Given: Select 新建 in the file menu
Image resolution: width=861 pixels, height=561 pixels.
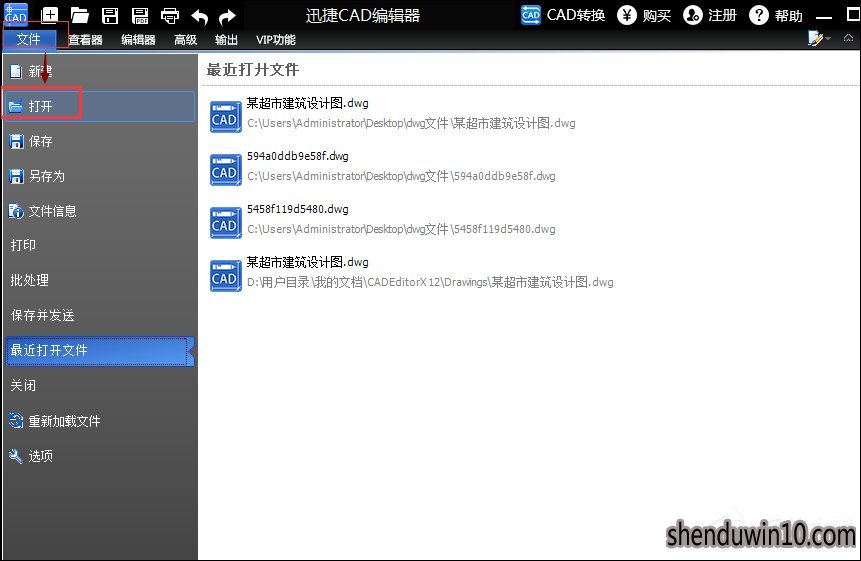Looking at the screenshot, I should coord(99,71).
